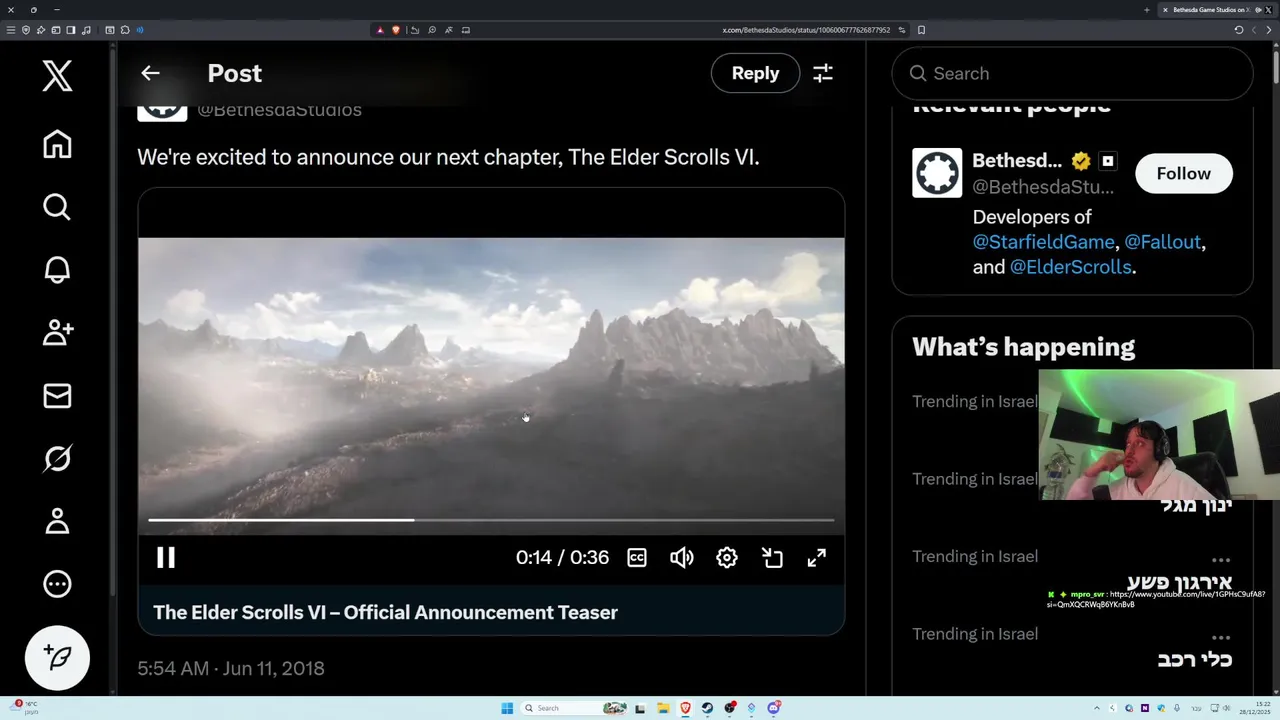Open Explore via the sidebar magnifier icon
Image resolution: width=1280 pixels, height=720 pixels.
(57, 207)
